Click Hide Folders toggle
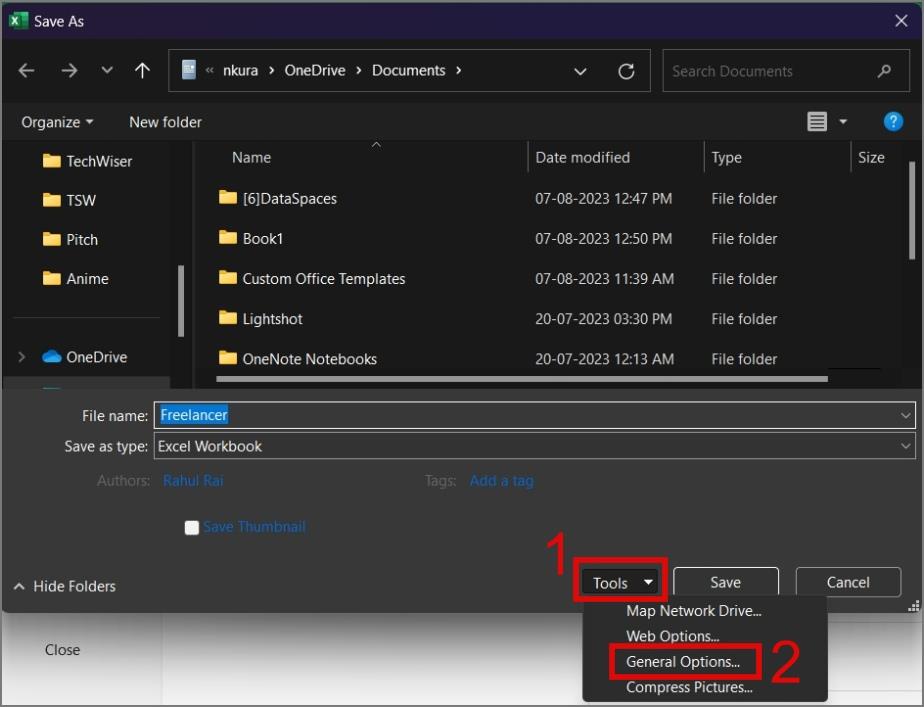This screenshot has height=707, width=924. (x=64, y=586)
